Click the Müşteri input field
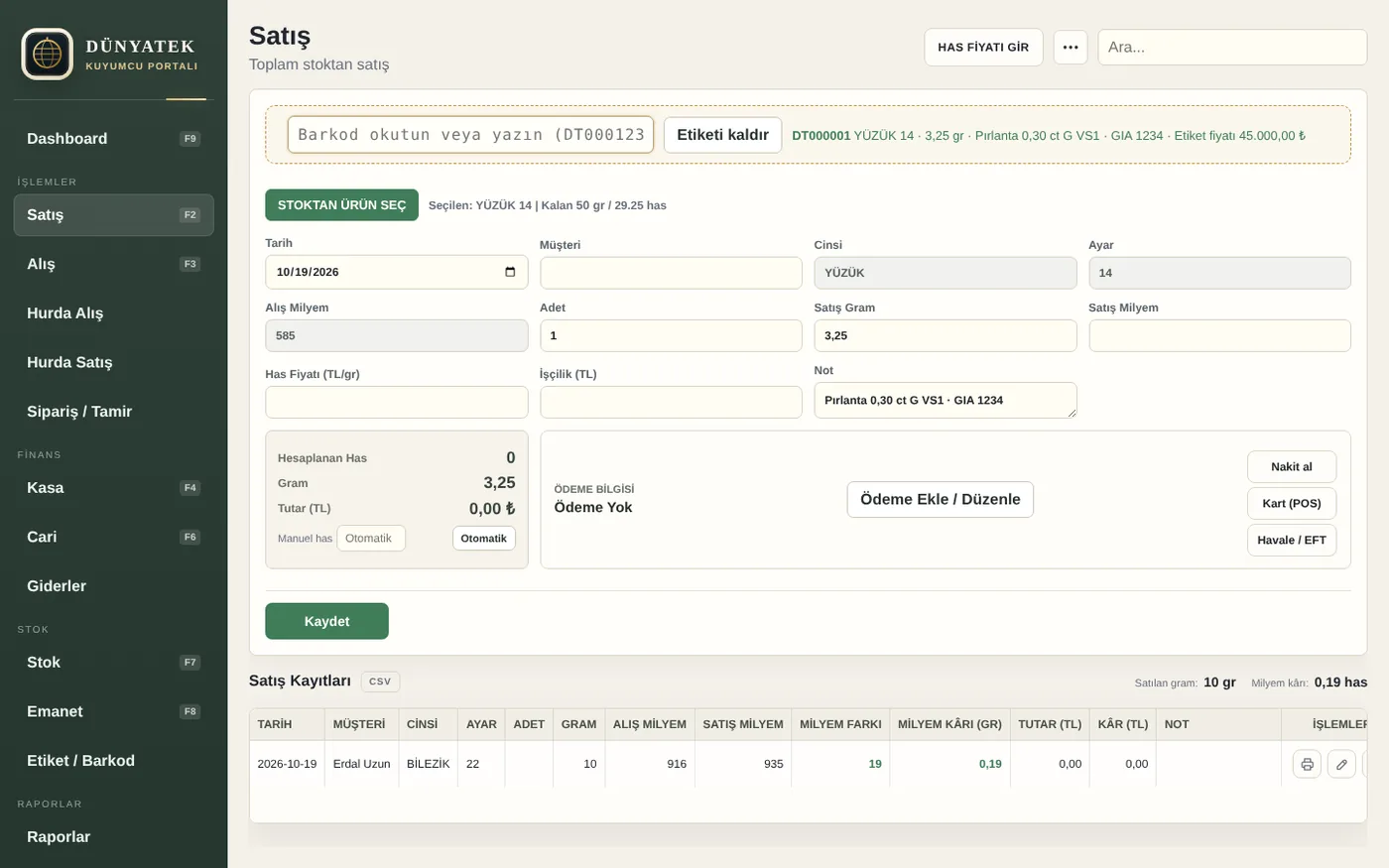Viewport: 1389px width, 868px height. [671, 273]
